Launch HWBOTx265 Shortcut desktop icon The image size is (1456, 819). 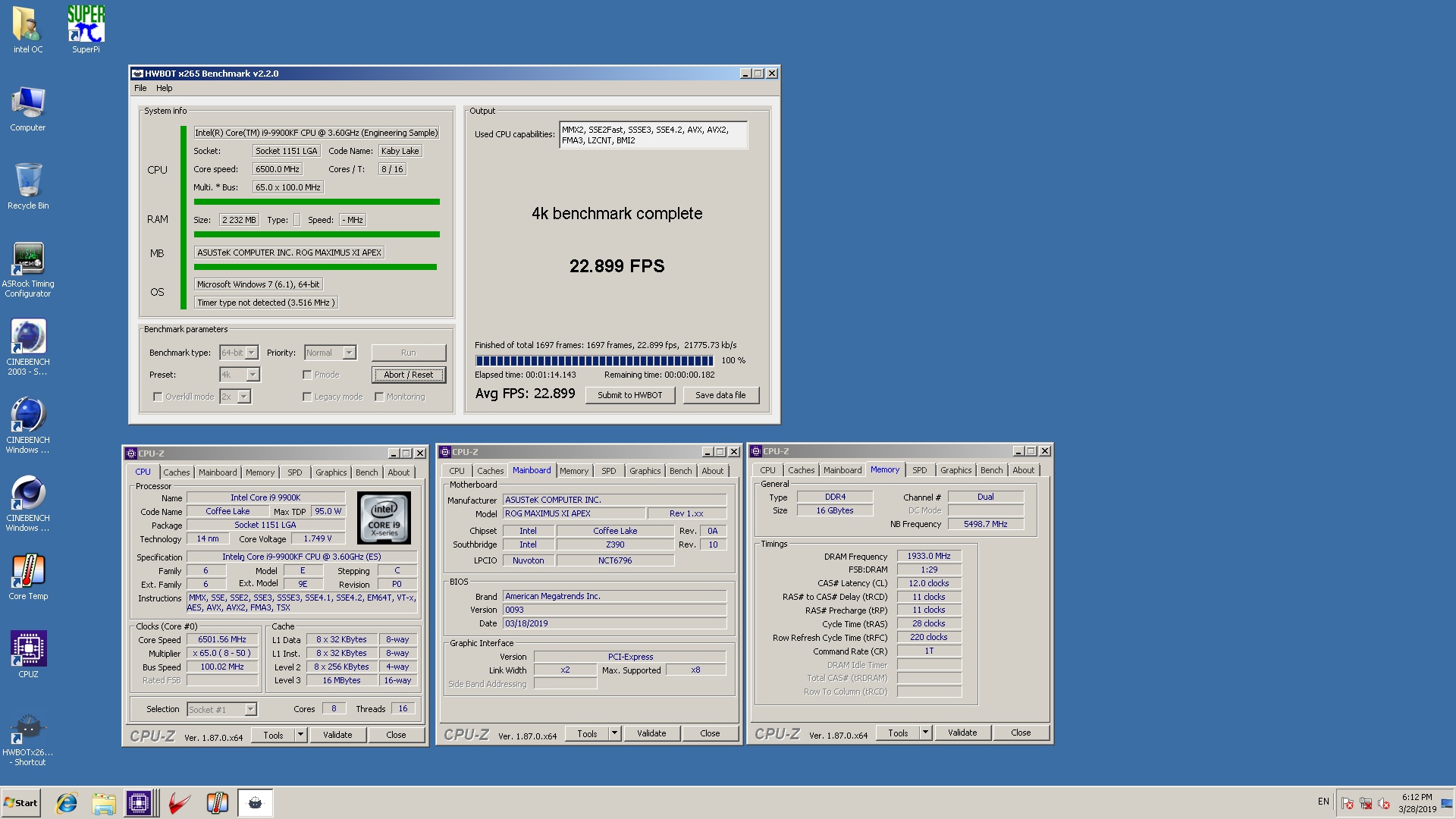(x=28, y=739)
